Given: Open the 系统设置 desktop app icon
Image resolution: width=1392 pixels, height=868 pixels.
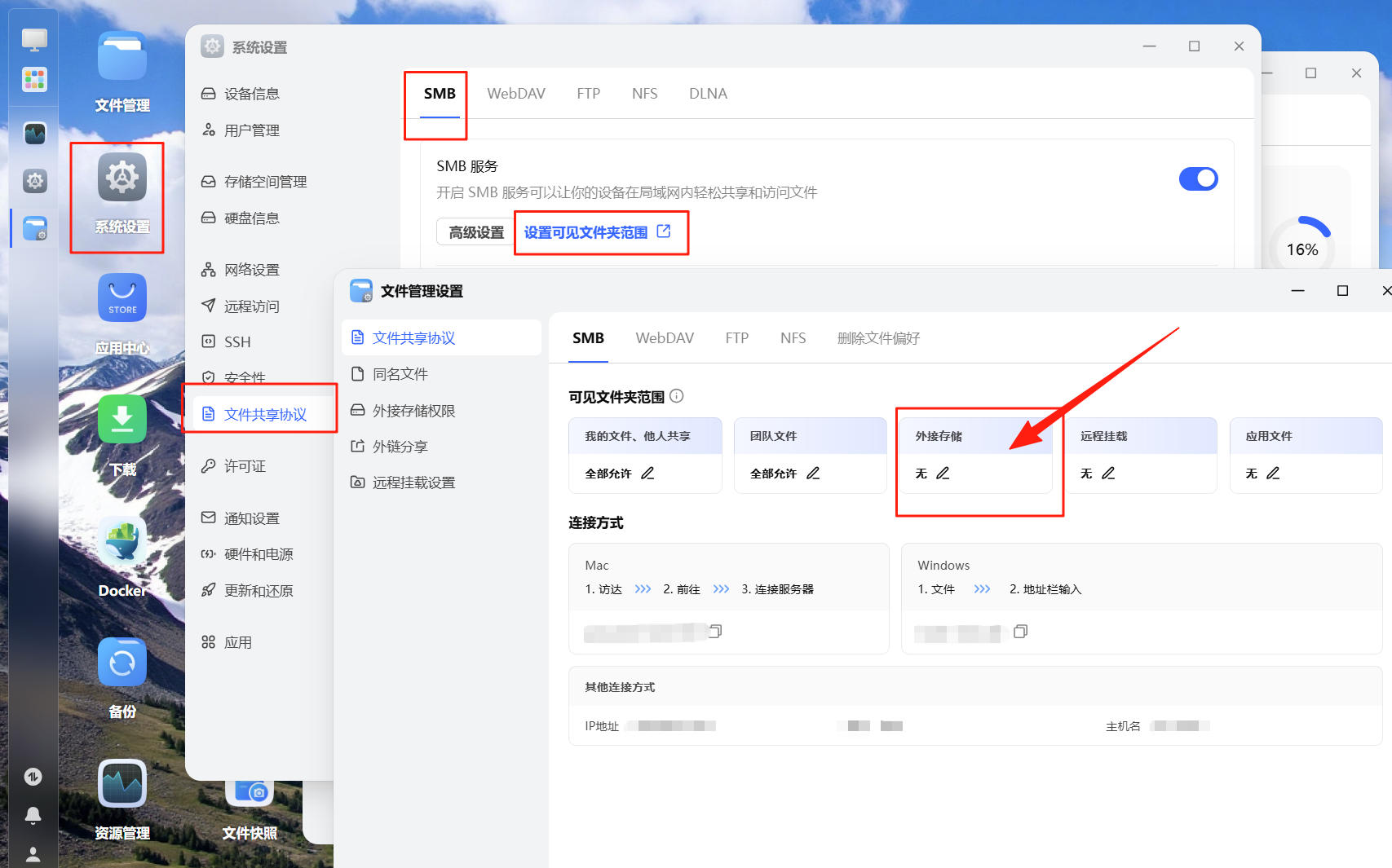Looking at the screenshot, I should 122,177.
